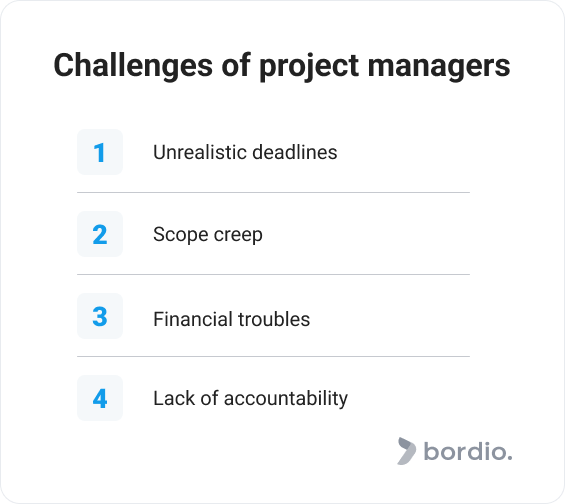Click the number 1 badge
The width and height of the screenshot is (565, 504).
click(100, 152)
